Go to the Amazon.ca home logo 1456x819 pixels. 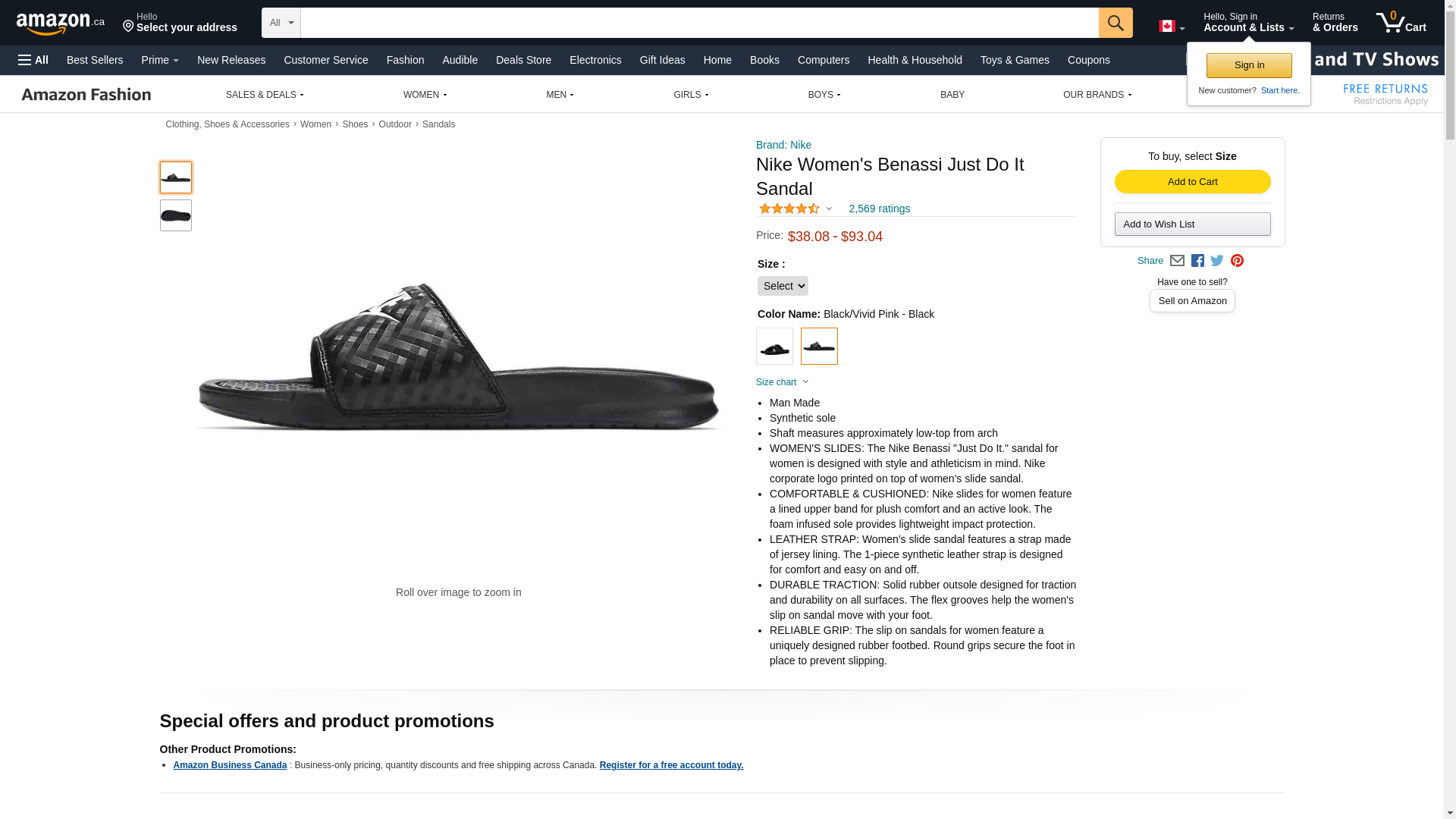pyautogui.click(x=61, y=24)
